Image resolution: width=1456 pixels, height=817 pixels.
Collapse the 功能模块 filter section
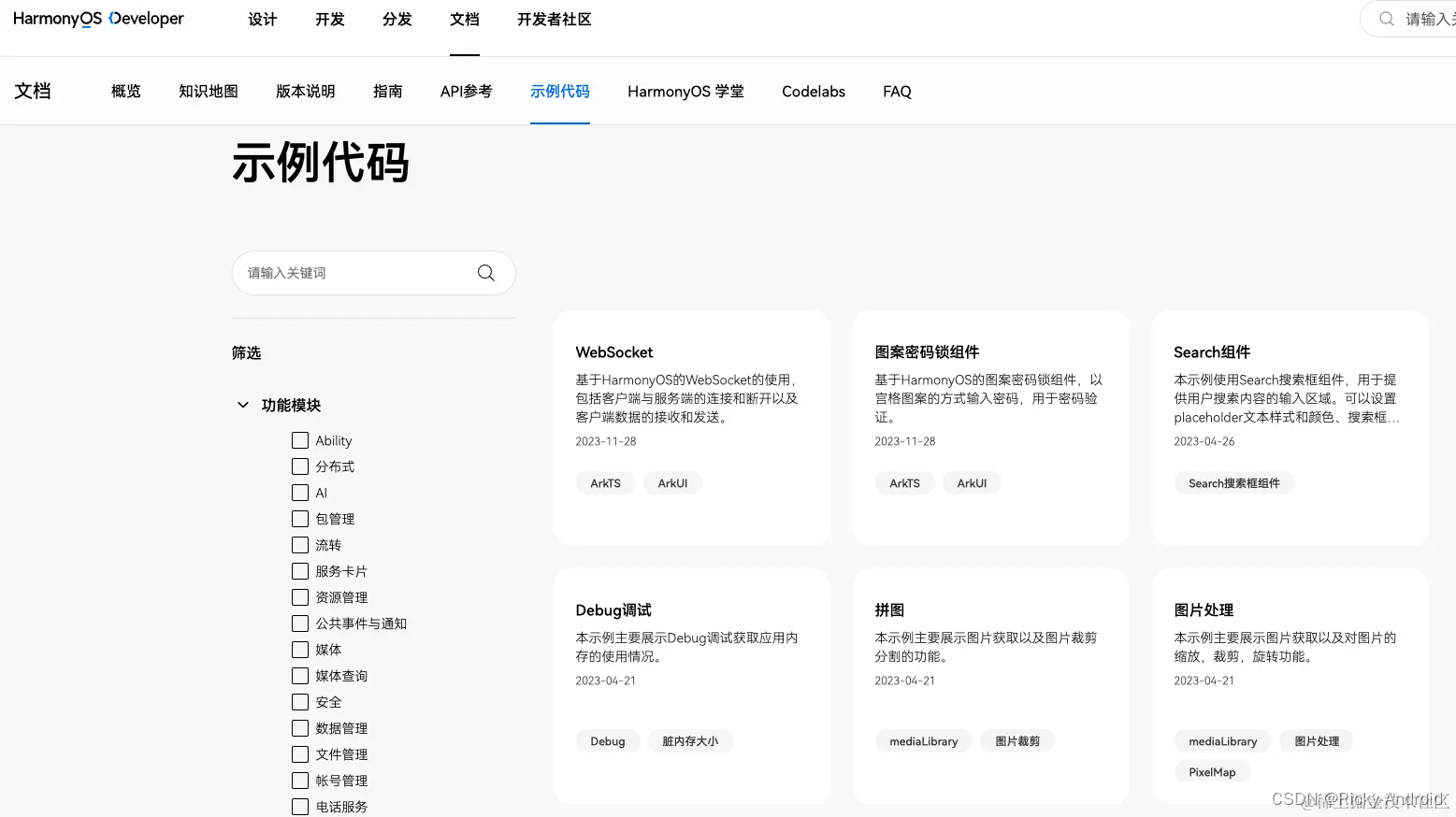click(x=243, y=405)
